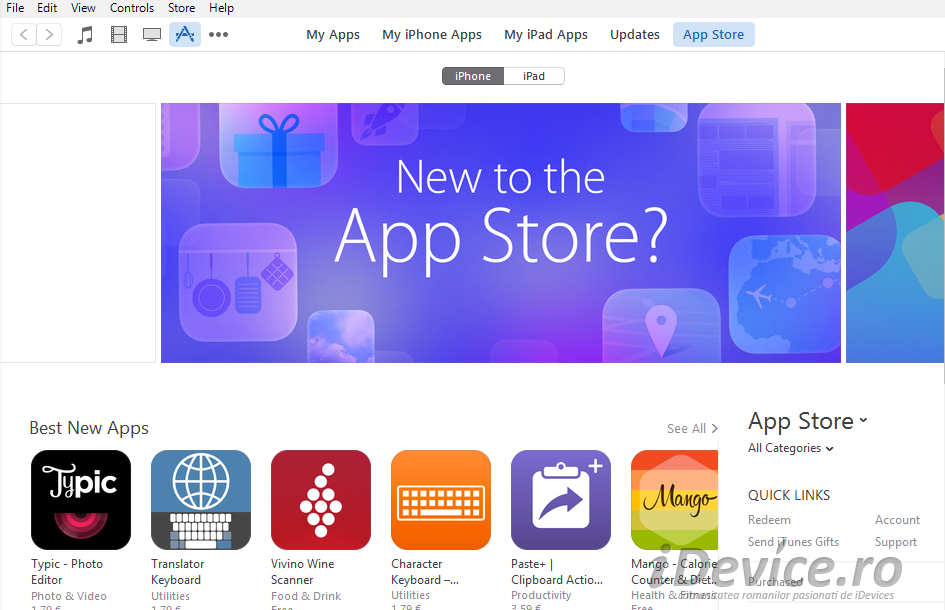This screenshot has width=945, height=610.
Task: Click the Account quick link
Action: [897, 520]
